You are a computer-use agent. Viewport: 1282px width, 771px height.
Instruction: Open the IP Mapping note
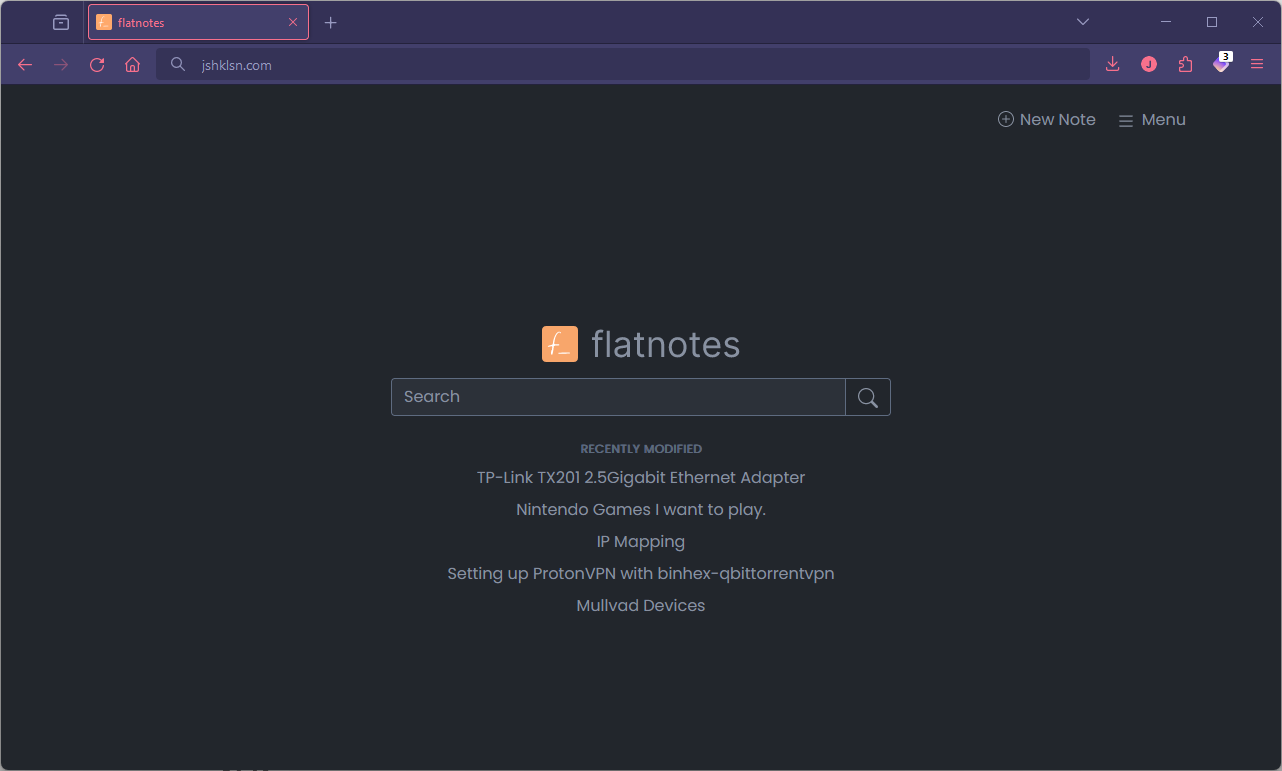(641, 542)
